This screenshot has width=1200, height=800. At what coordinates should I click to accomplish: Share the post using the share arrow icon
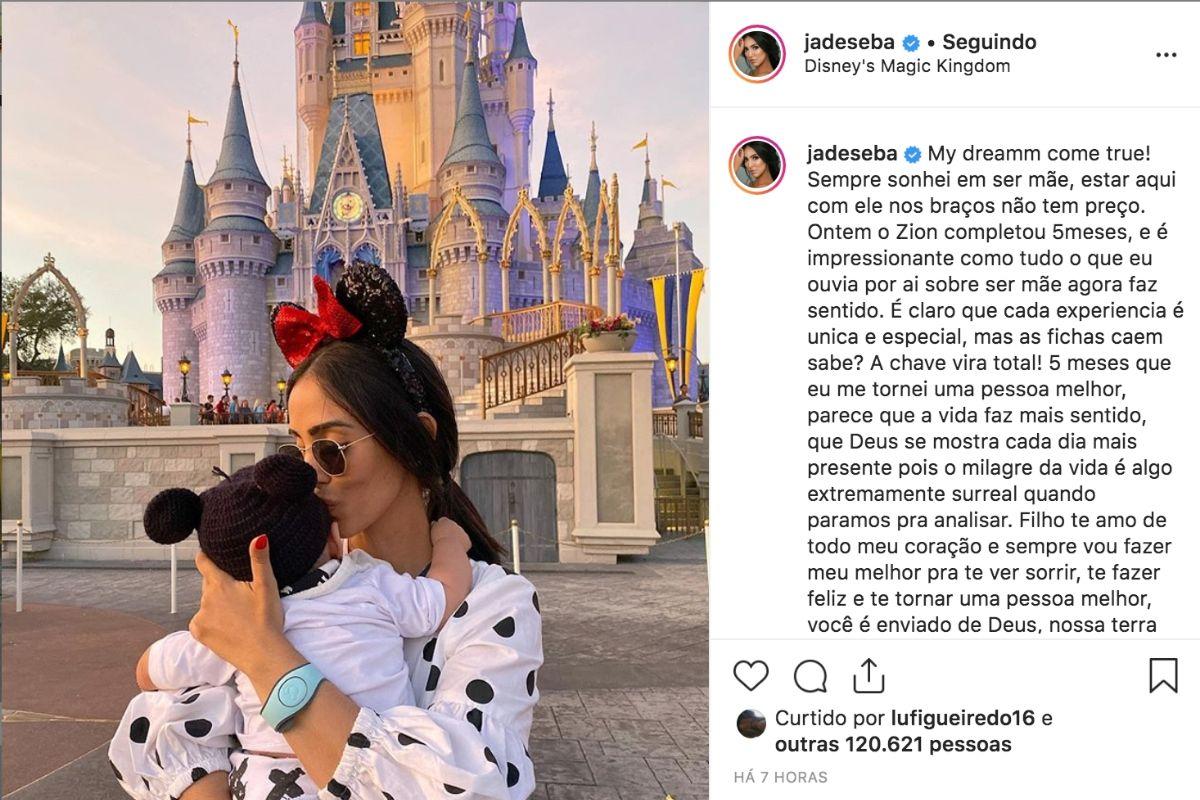tap(869, 675)
